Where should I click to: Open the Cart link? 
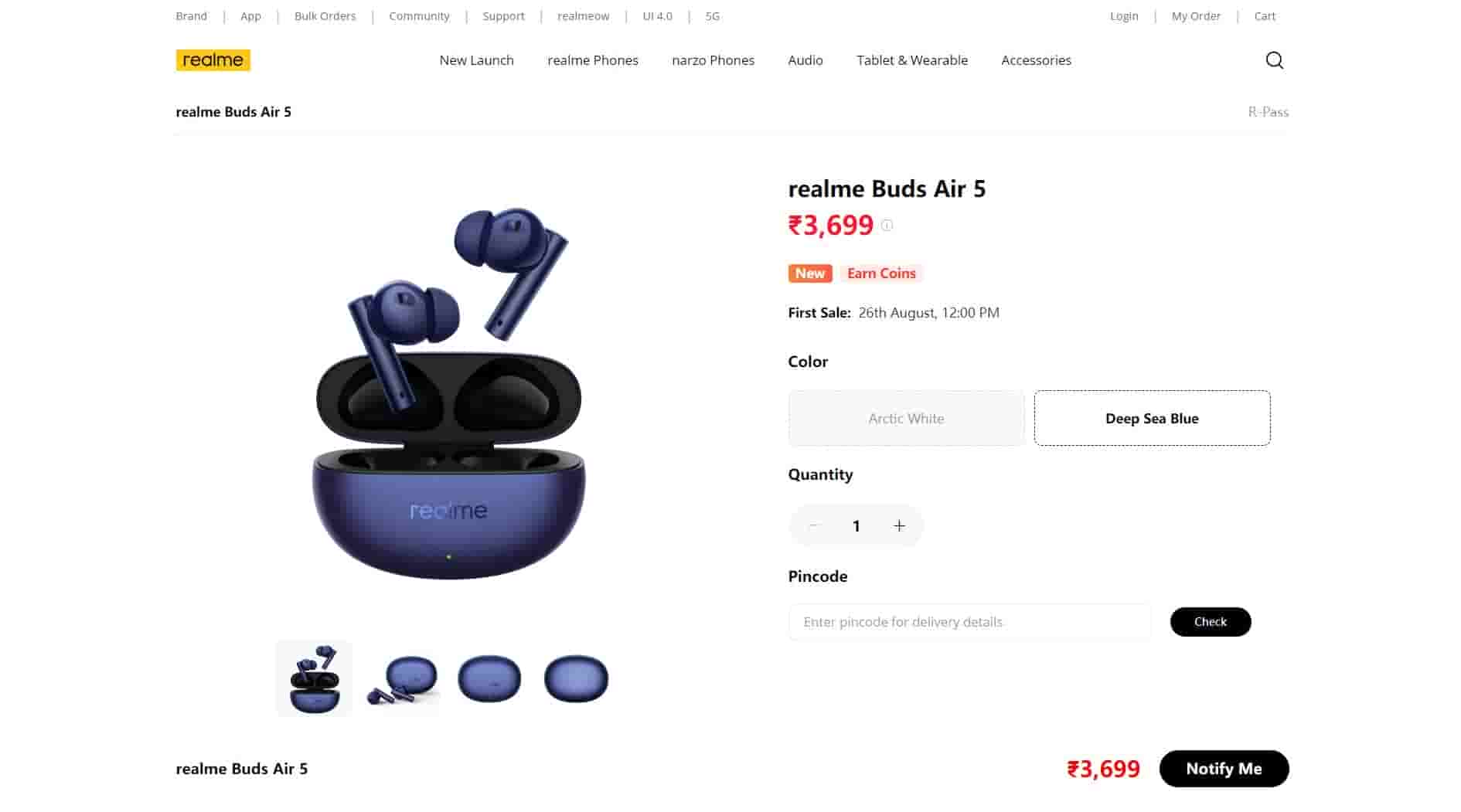coord(1265,16)
